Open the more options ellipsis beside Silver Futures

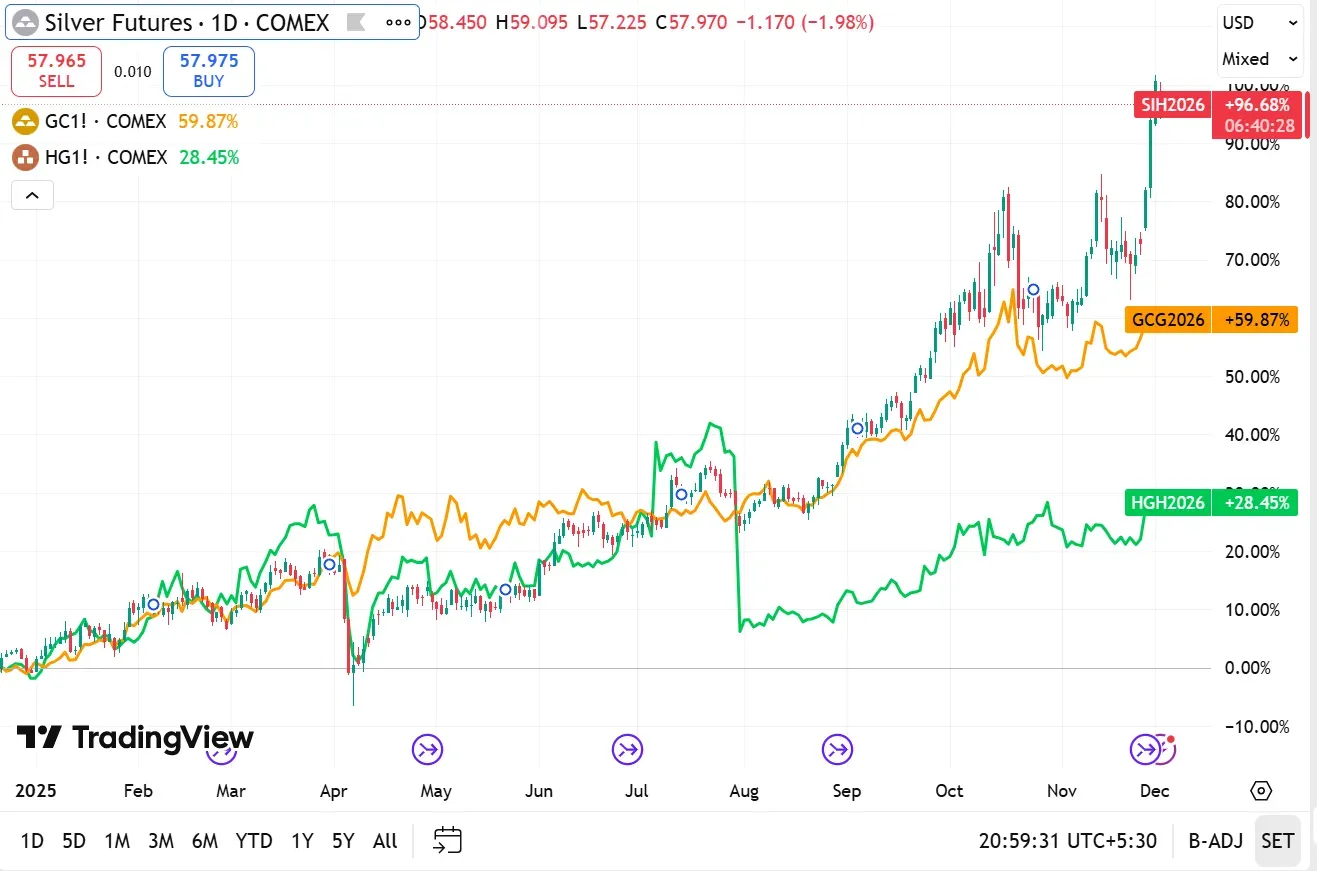pyautogui.click(x=397, y=22)
